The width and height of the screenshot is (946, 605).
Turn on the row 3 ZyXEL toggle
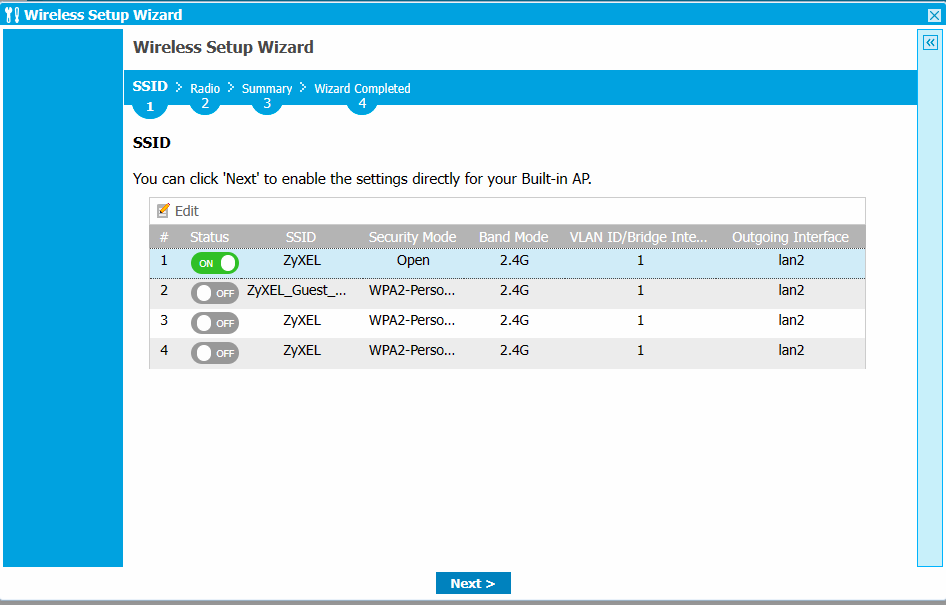215,323
